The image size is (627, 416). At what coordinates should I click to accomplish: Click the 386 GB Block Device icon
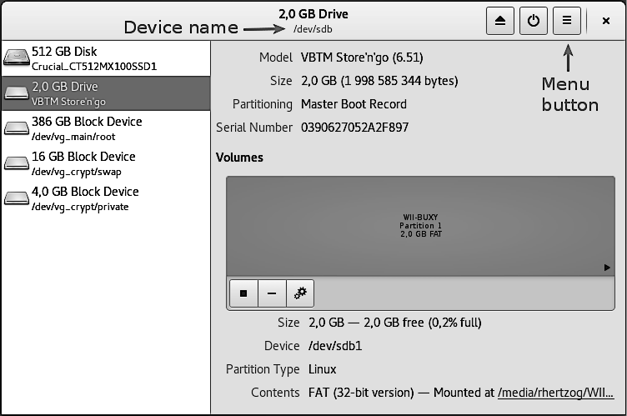[16, 128]
